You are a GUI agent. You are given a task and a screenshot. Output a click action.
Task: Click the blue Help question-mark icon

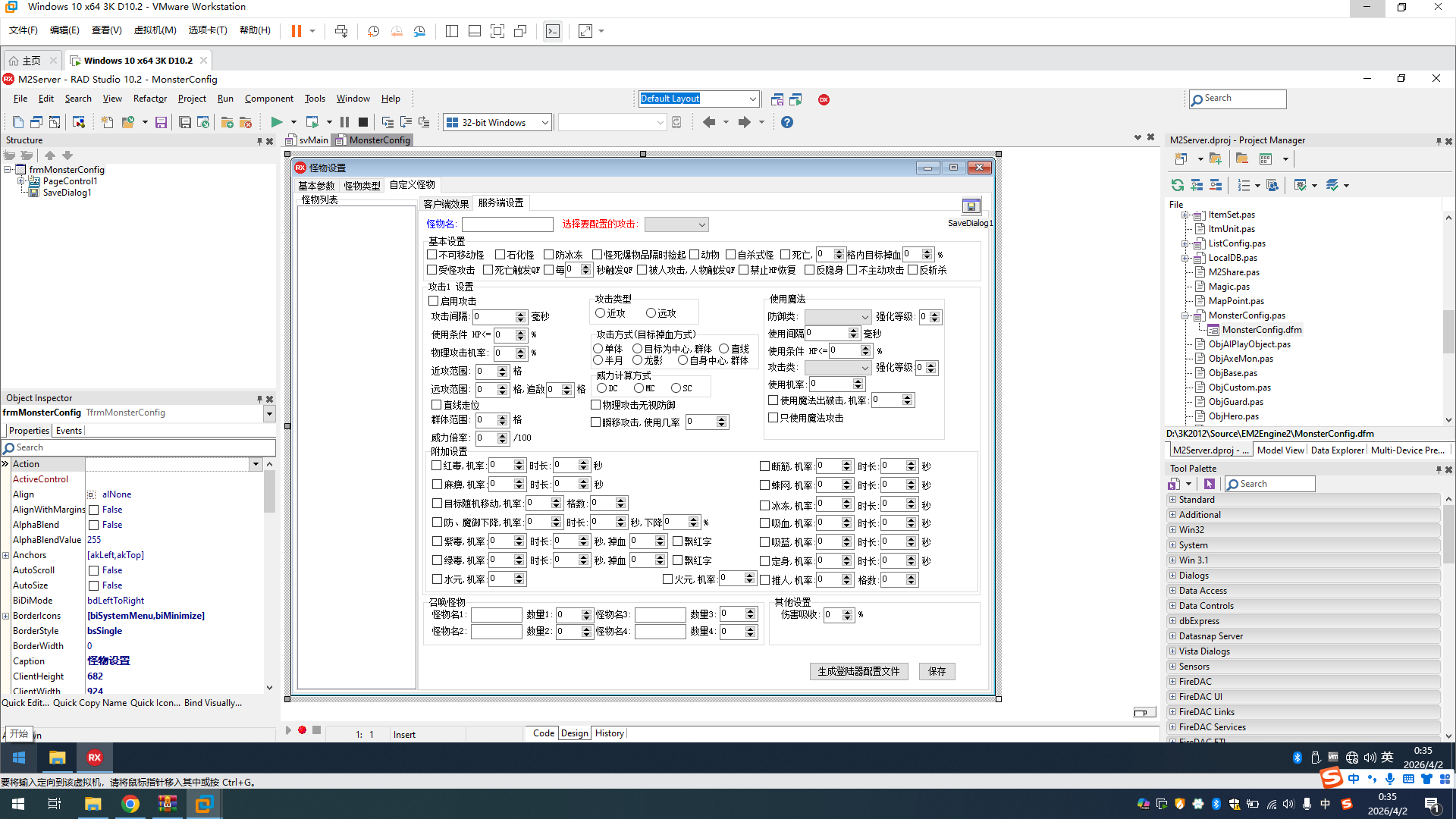tap(786, 122)
